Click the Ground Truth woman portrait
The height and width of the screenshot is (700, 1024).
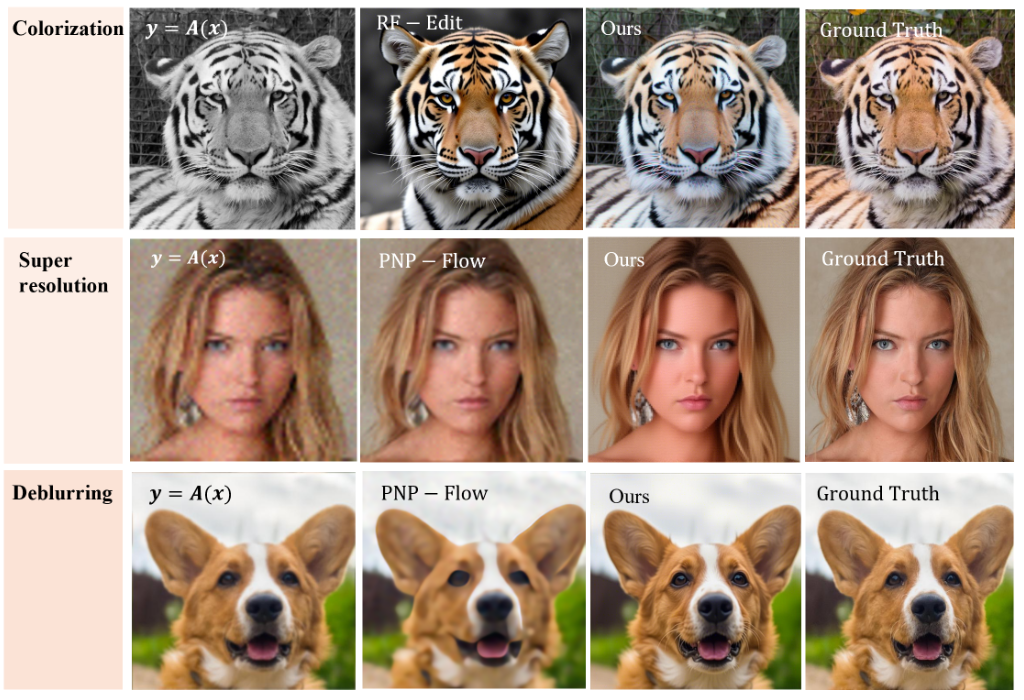pos(910,349)
